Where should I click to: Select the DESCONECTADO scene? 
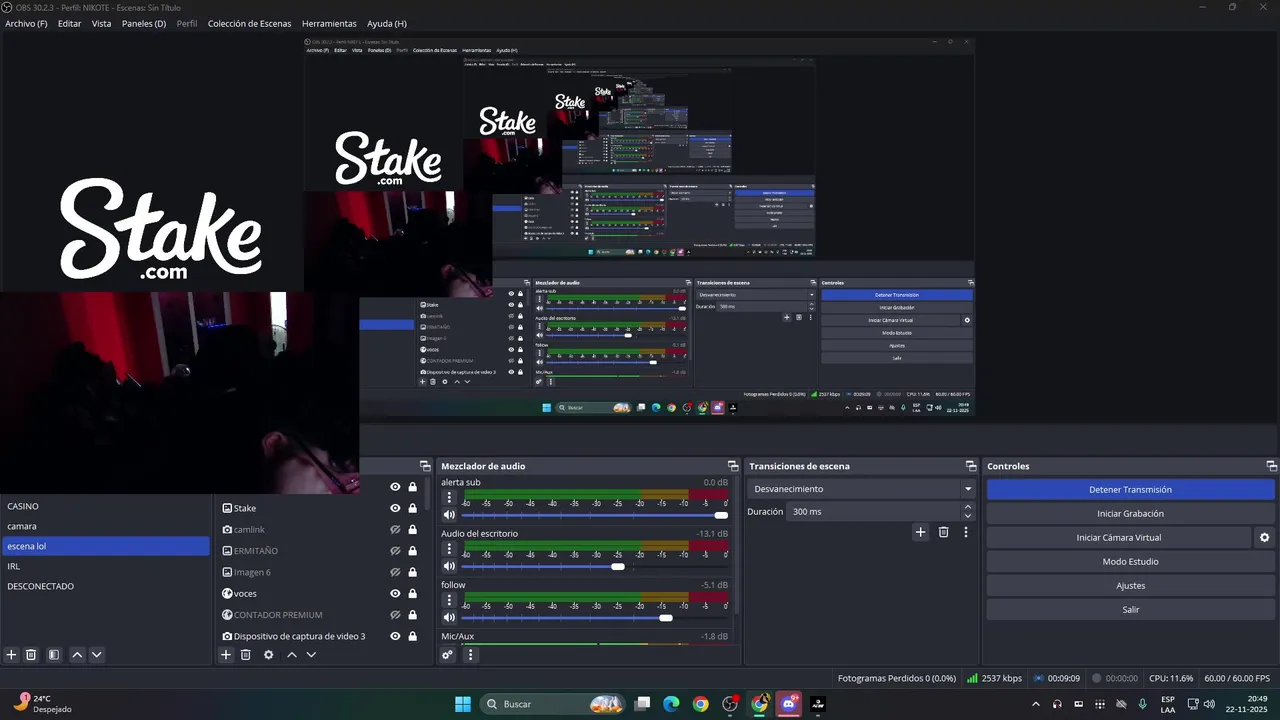point(105,586)
